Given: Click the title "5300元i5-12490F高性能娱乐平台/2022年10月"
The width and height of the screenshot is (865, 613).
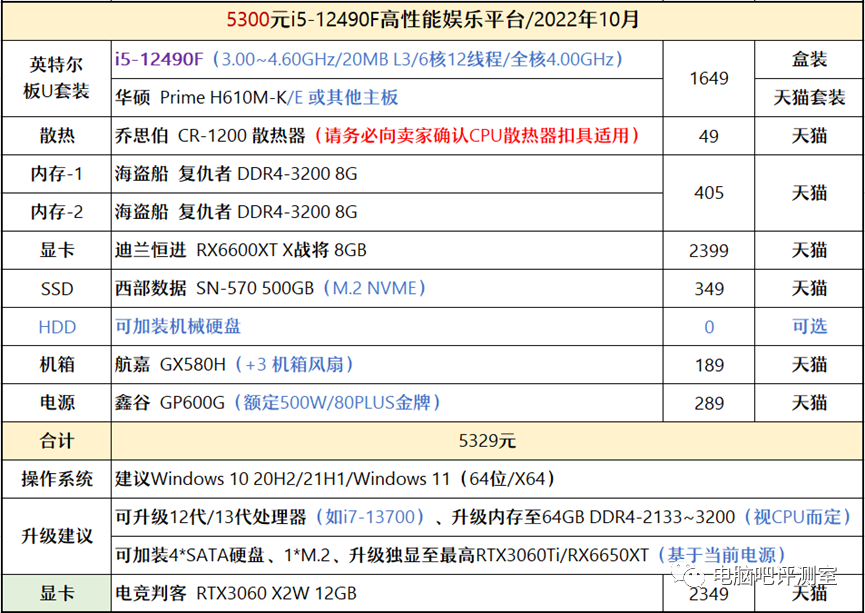Looking at the screenshot, I should click(x=433, y=20).
